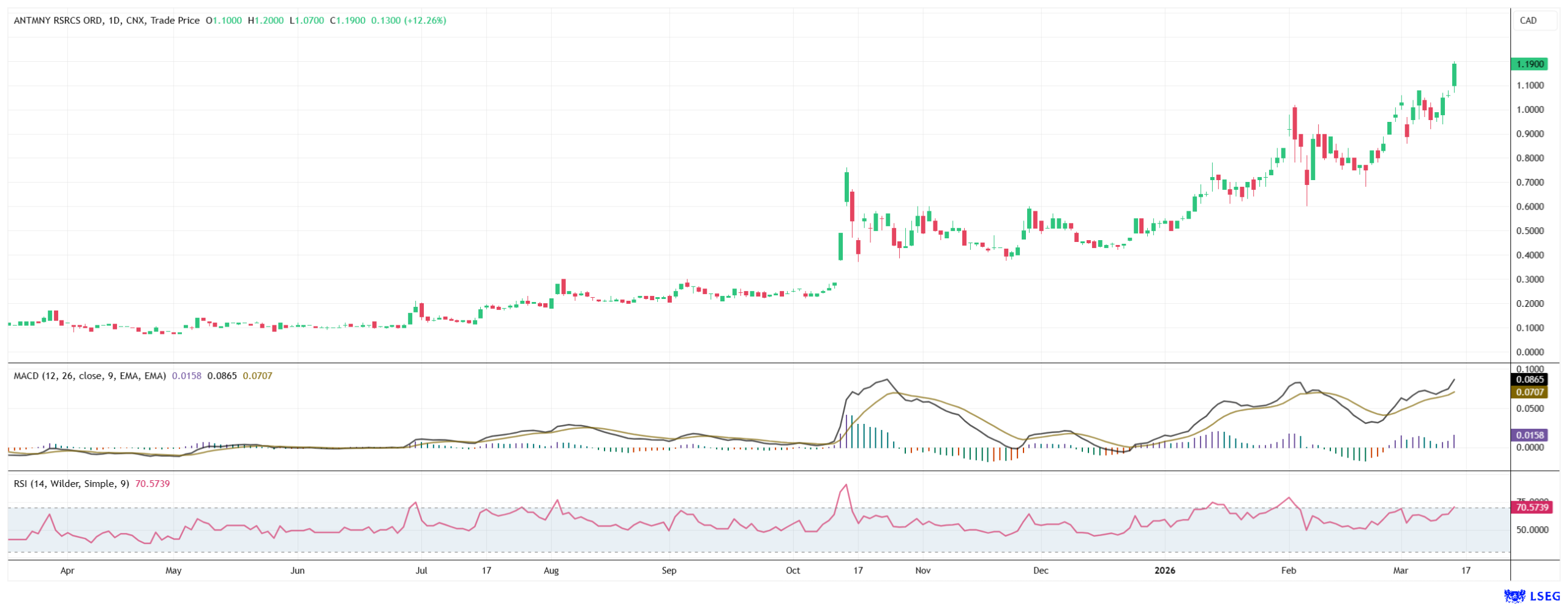The width and height of the screenshot is (1568, 604).
Task: Click the (+12.26%) change value in header
Action: click(x=424, y=20)
